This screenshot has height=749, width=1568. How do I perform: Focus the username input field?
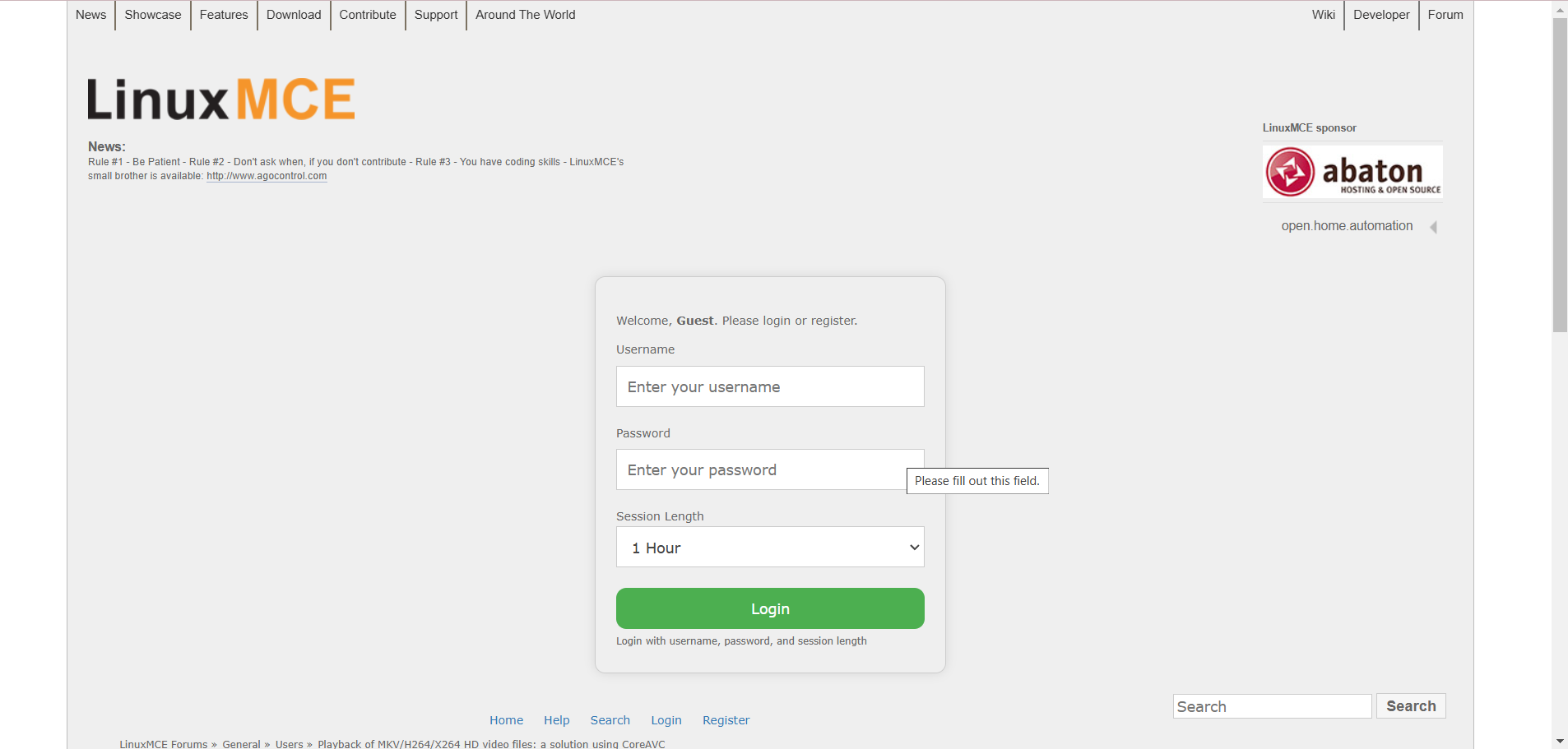pyautogui.click(x=769, y=386)
